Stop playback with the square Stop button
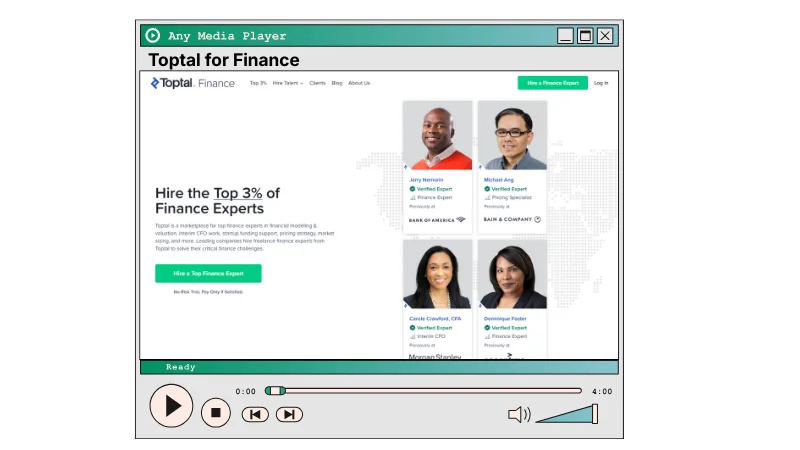This screenshot has height=450, width=800. [x=216, y=413]
